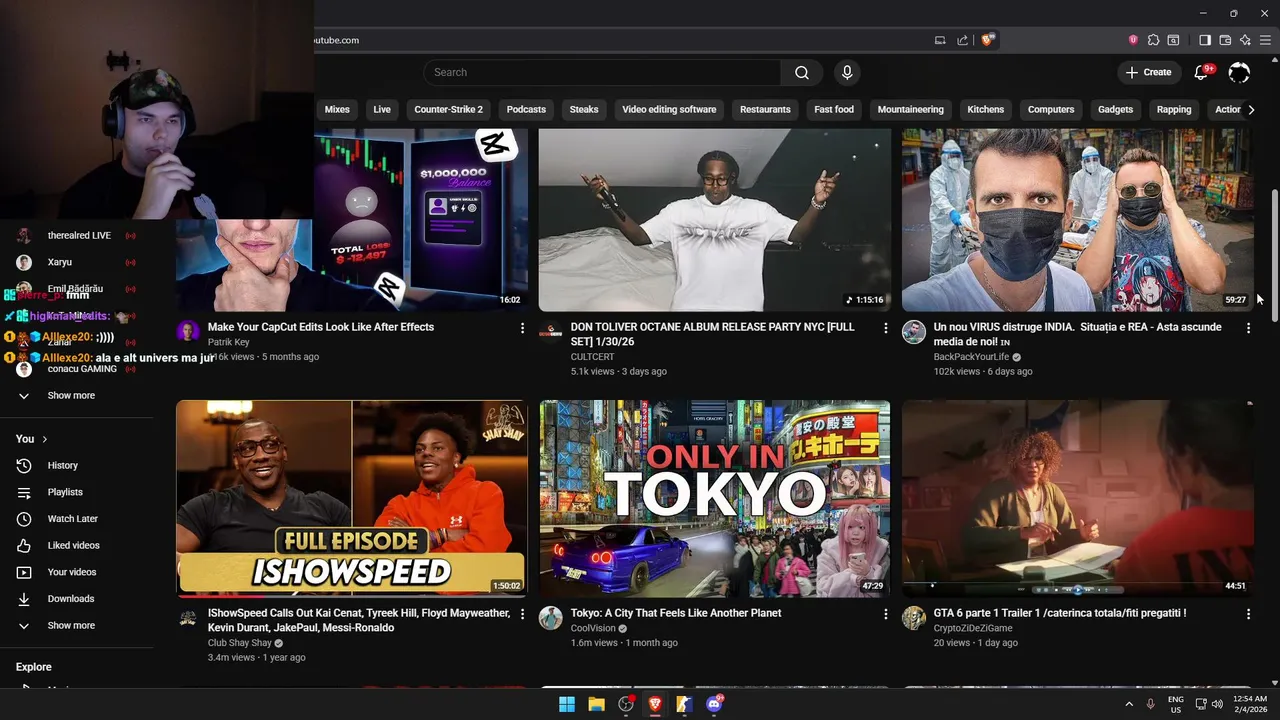
Task: Toggle the browser sidebar panel icon
Action: [1205, 40]
